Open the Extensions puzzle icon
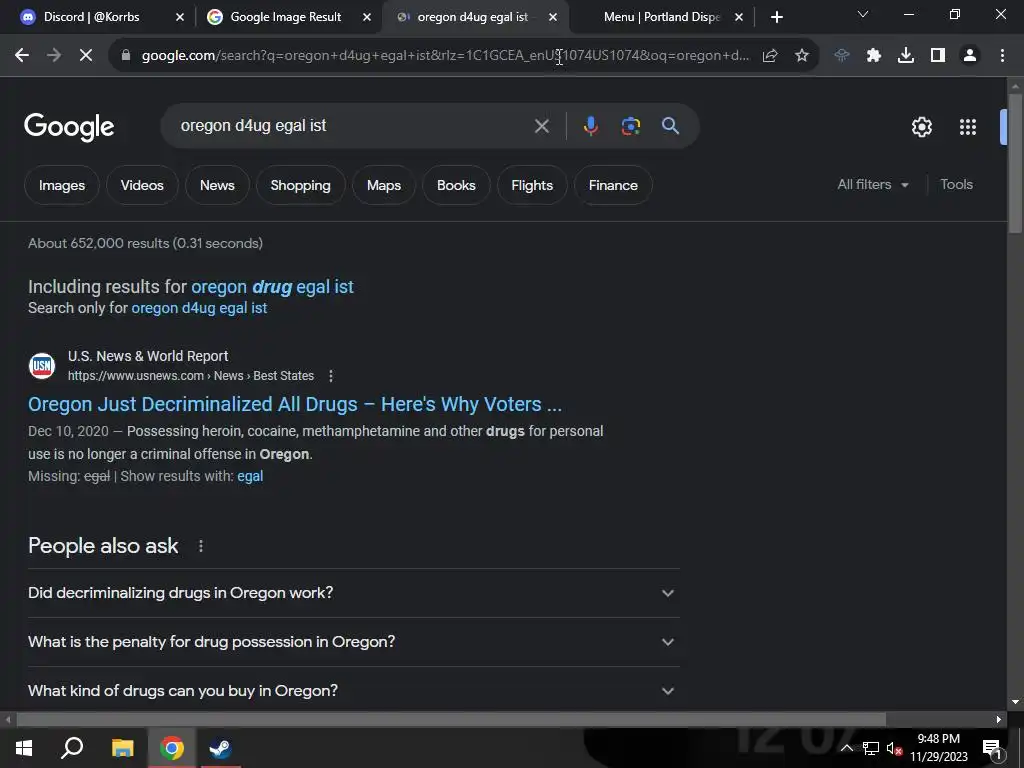 (x=874, y=56)
